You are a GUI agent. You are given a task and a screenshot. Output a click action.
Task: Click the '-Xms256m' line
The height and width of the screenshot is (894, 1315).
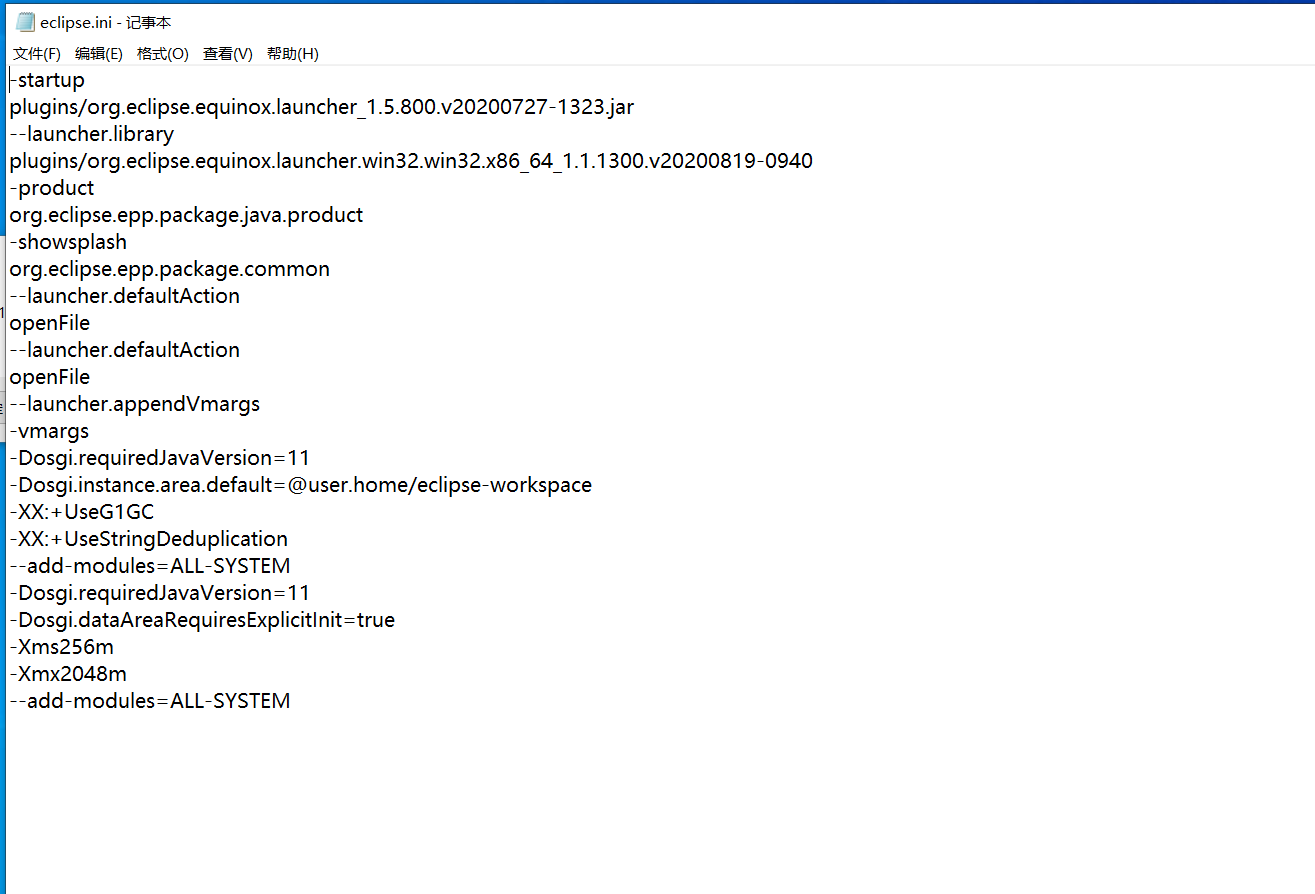(x=62, y=647)
